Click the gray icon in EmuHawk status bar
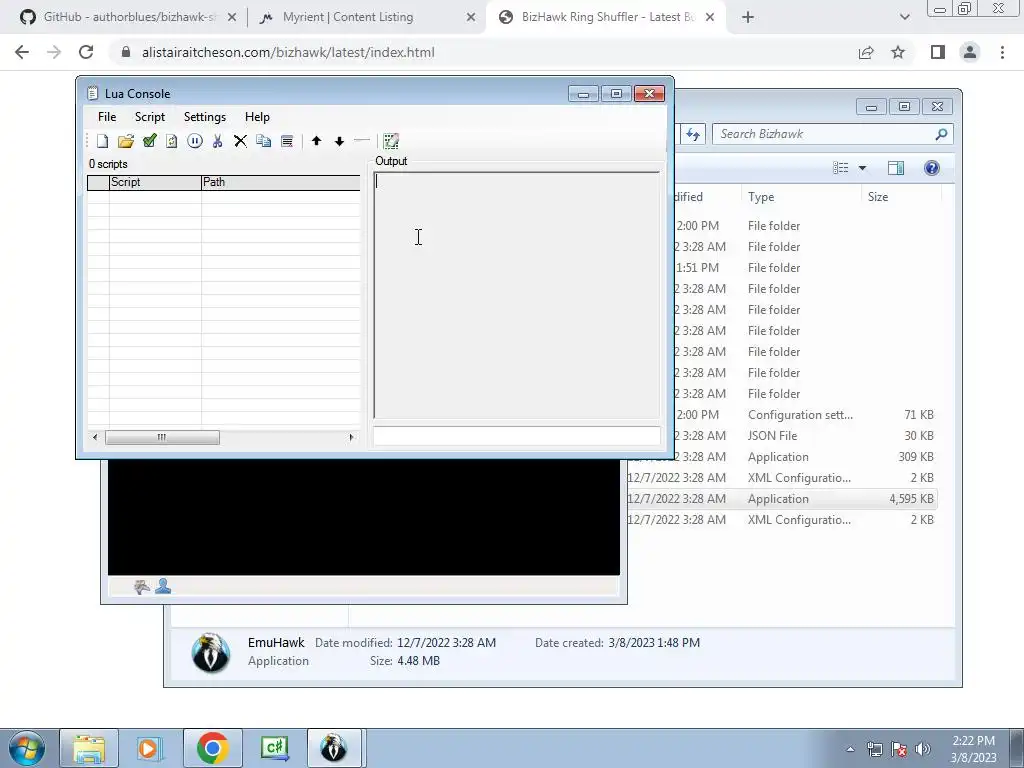Screen dimensions: 1024x768 (142, 586)
